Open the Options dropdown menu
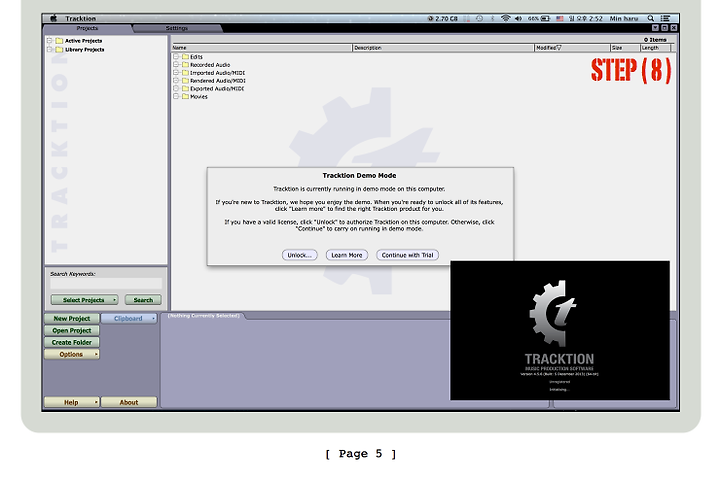 pos(72,354)
